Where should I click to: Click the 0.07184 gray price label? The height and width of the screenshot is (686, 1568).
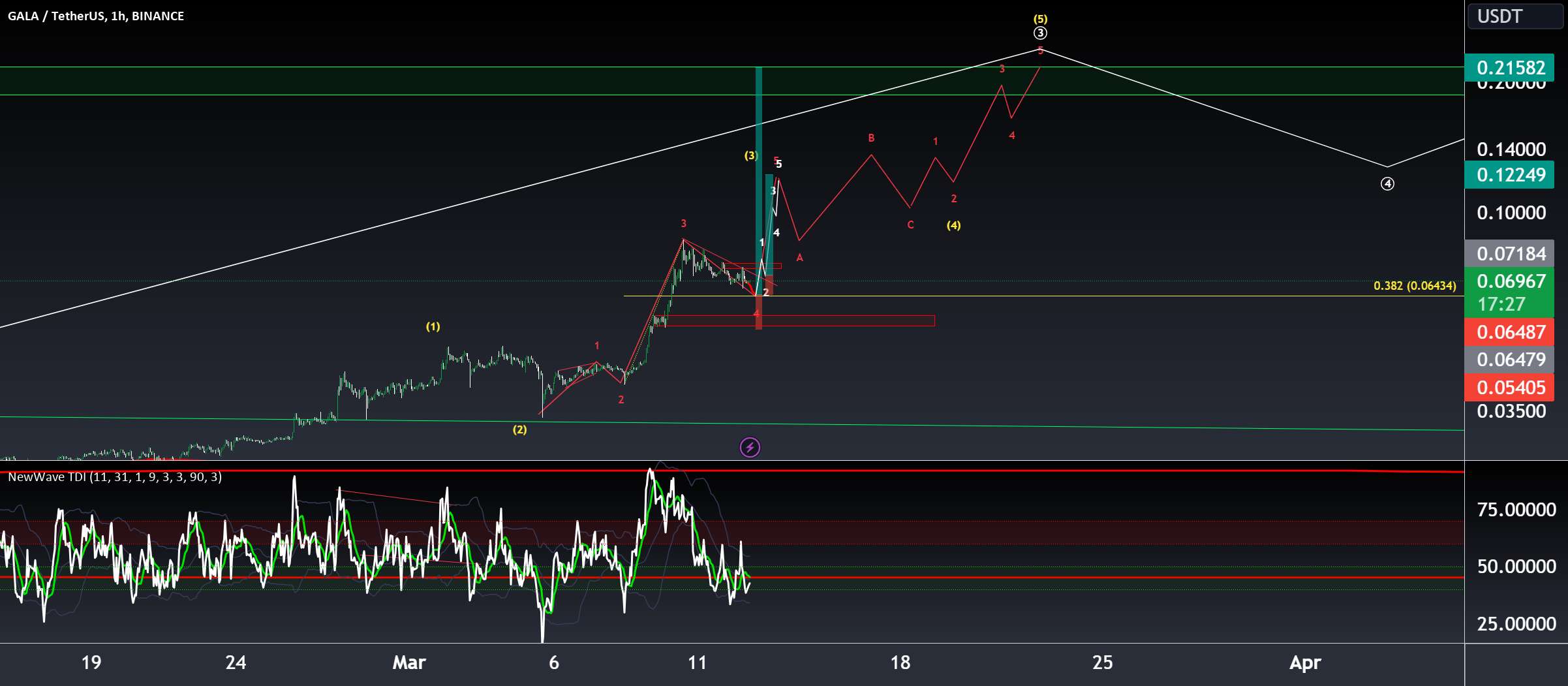coord(1509,253)
